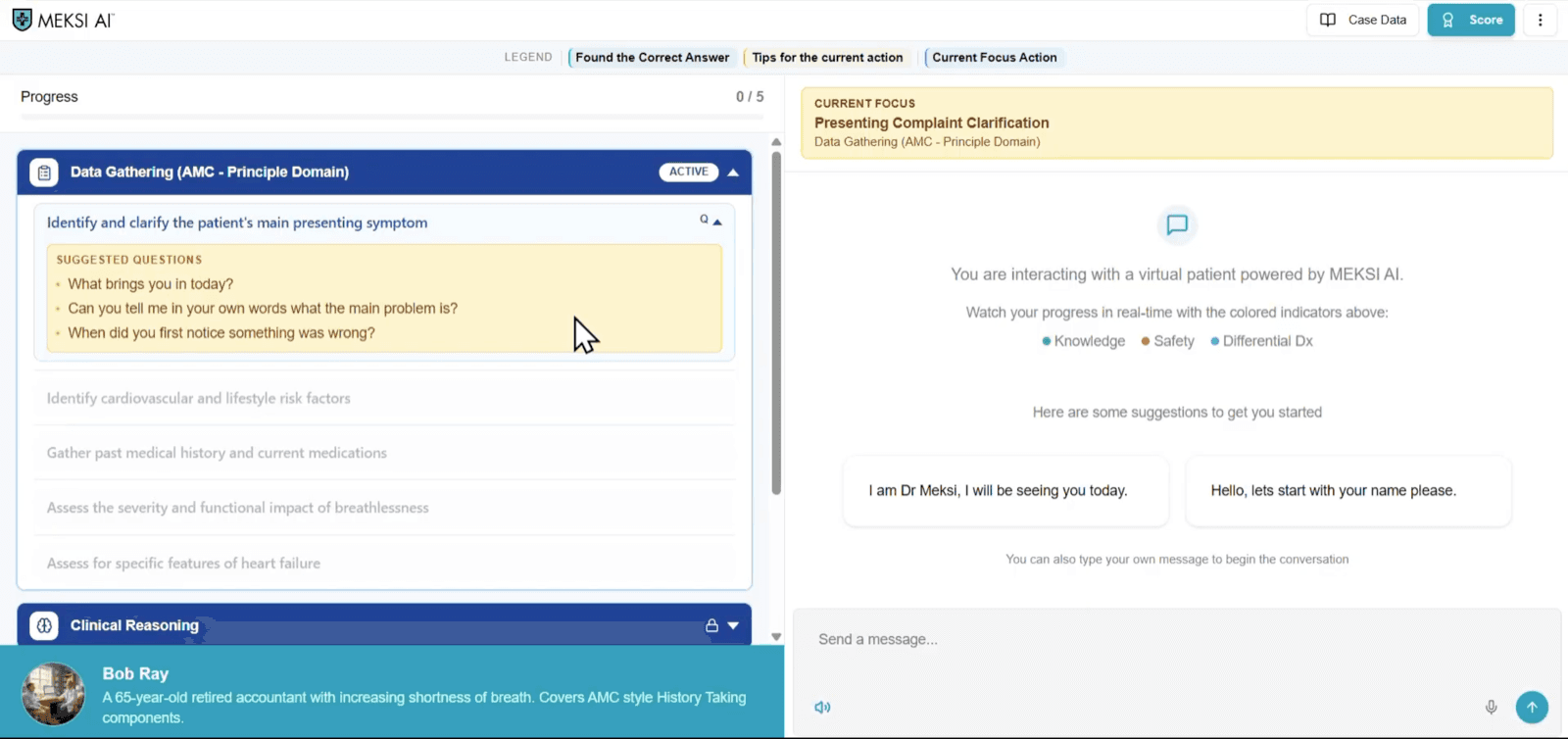Select 'Identify and clarify the patient's main presenting symptom'
This screenshot has width=1568, height=739.
point(237,222)
